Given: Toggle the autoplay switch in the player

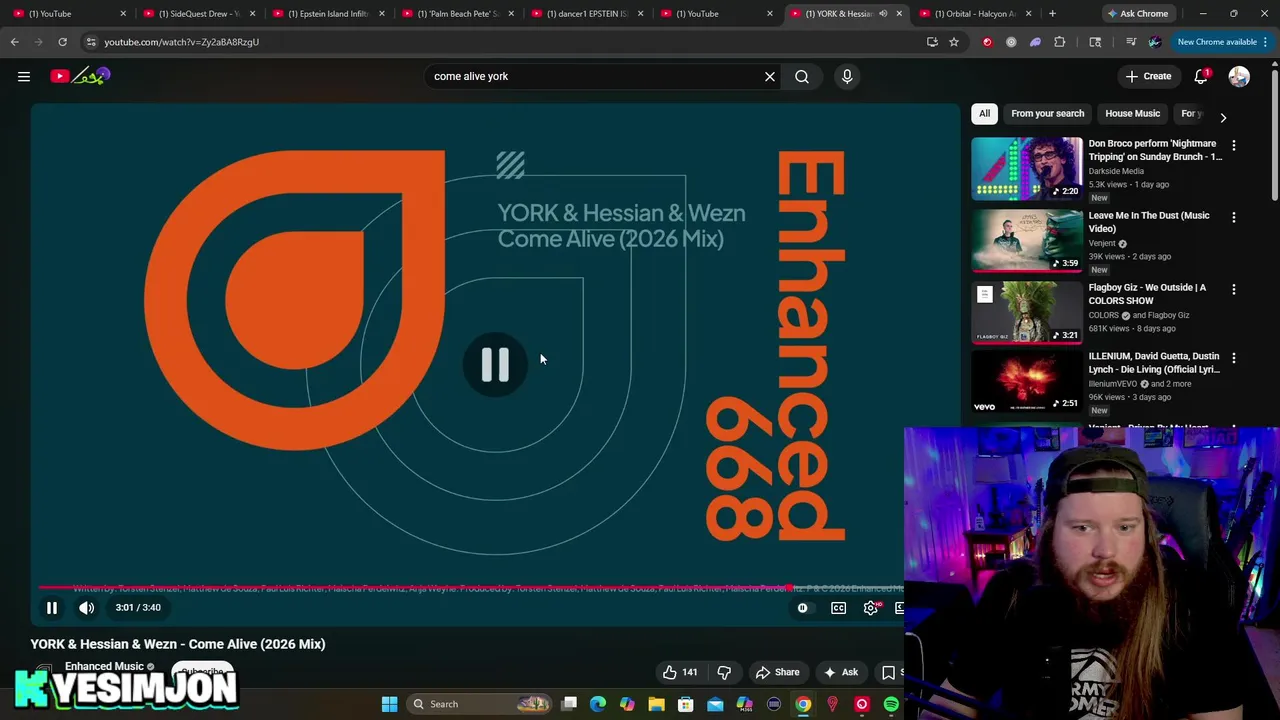Looking at the screenshot, I should (802, 607).
